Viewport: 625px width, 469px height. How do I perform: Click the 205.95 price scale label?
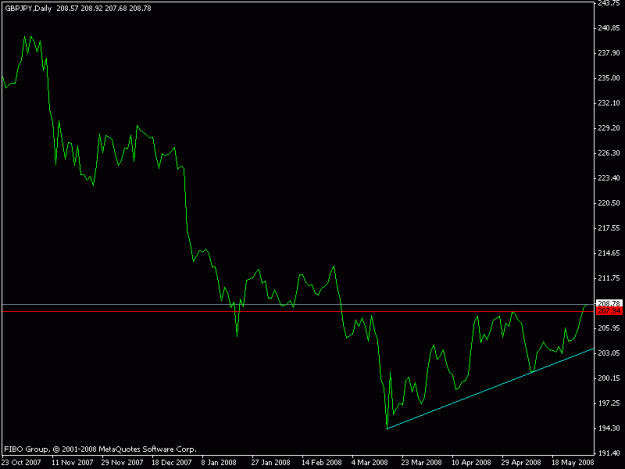609,328
